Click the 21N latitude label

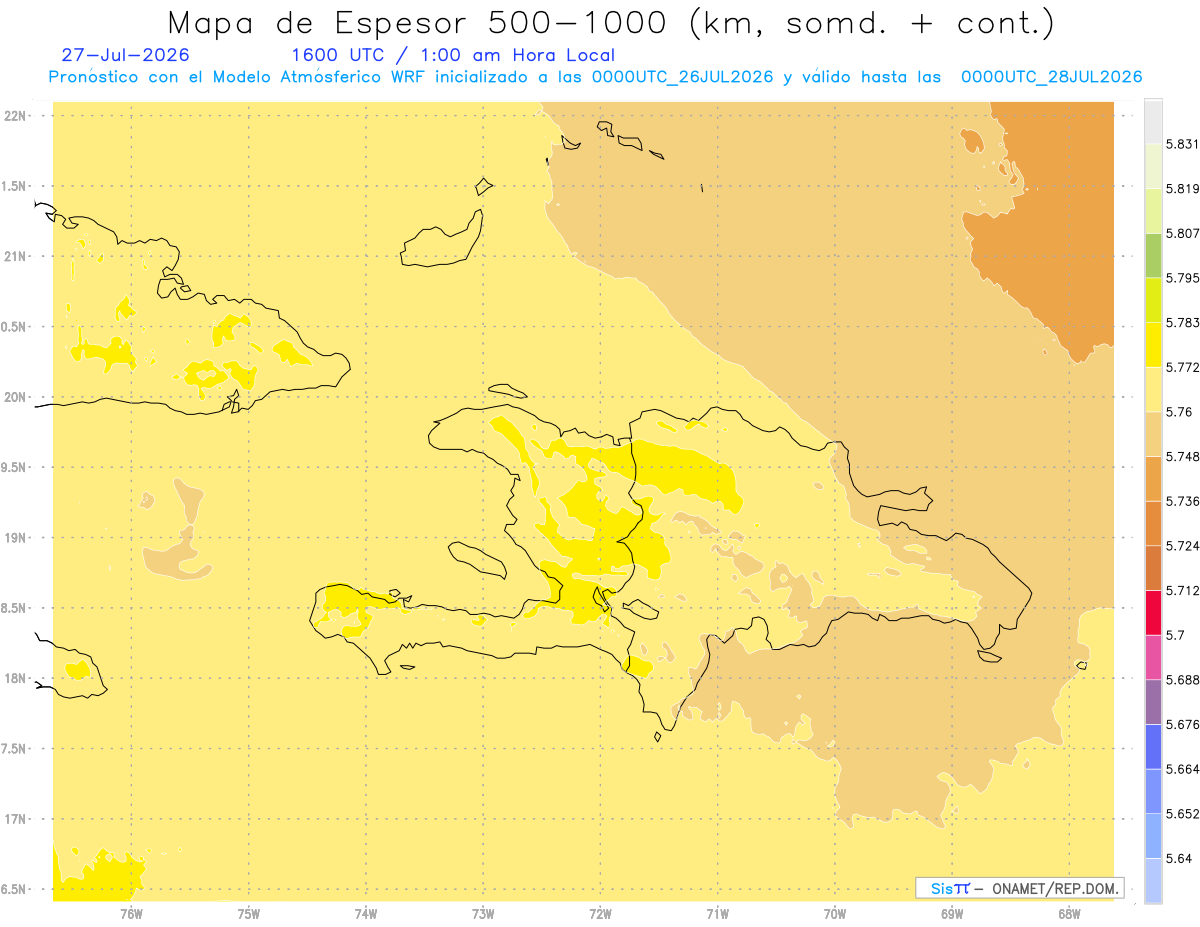coord(14,256)
